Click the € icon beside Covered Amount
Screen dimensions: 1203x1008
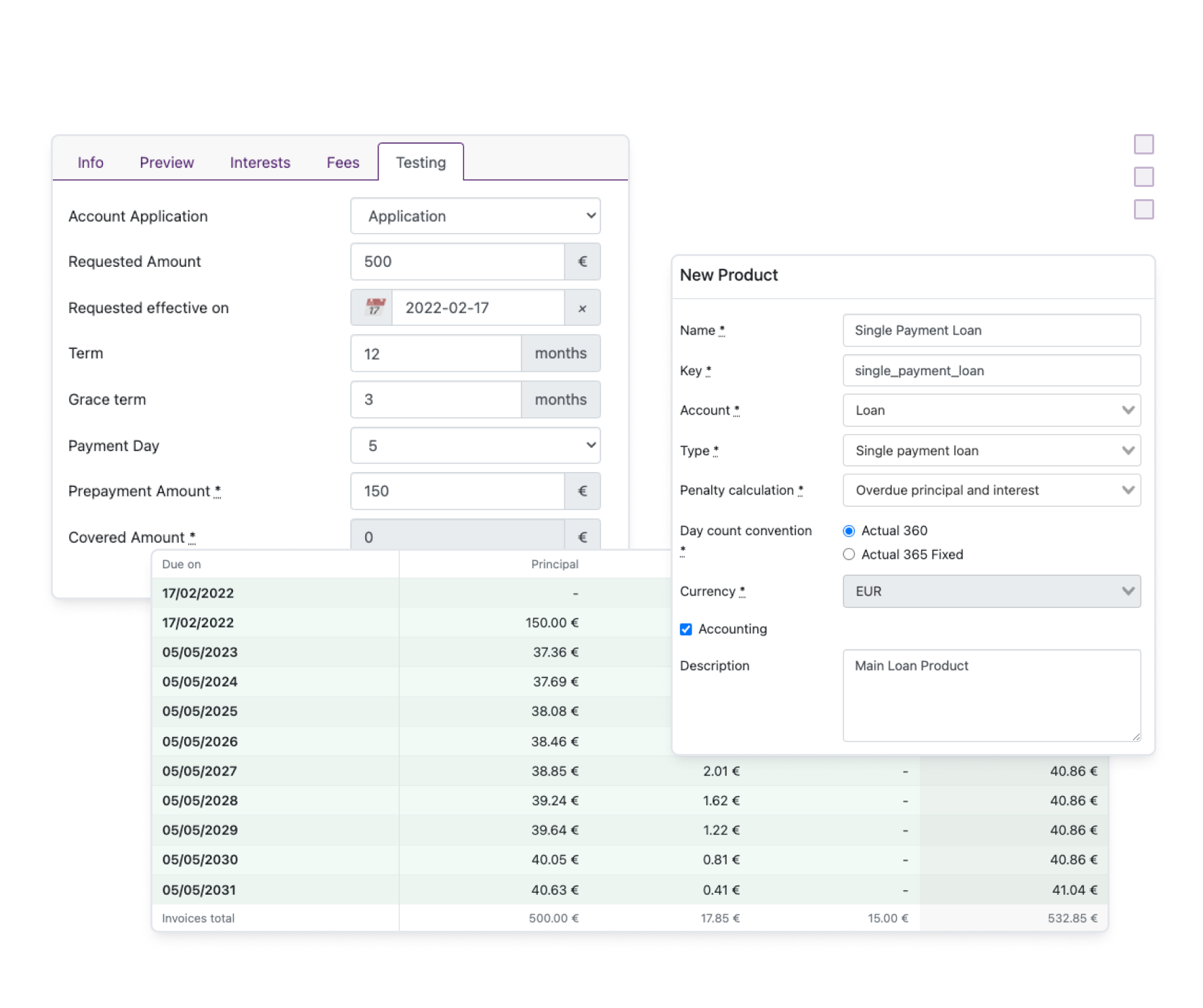582,537
